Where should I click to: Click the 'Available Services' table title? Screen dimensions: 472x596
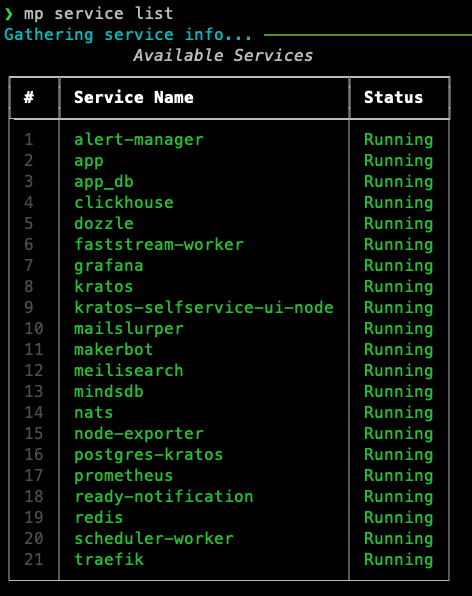click(223, 55)
